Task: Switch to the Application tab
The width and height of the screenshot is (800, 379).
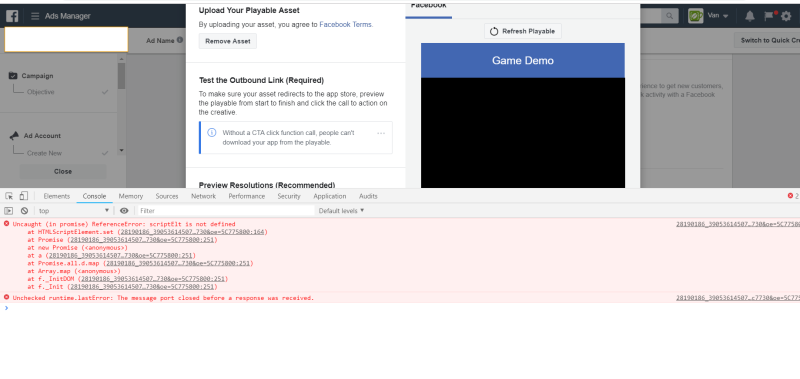Action: coord(330,196)
